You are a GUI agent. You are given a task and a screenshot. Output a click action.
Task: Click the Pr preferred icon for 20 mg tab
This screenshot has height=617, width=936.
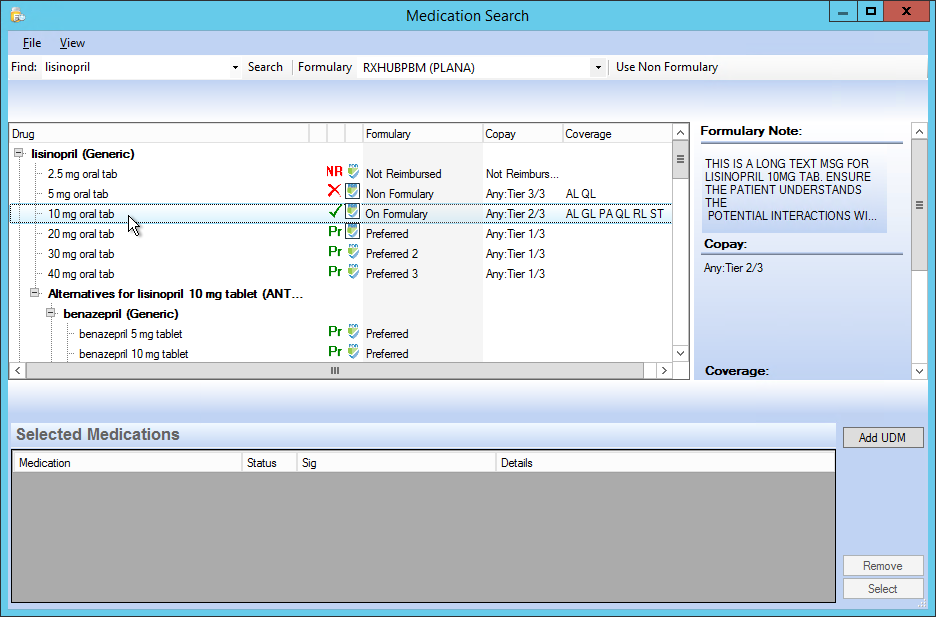(335, 232)
